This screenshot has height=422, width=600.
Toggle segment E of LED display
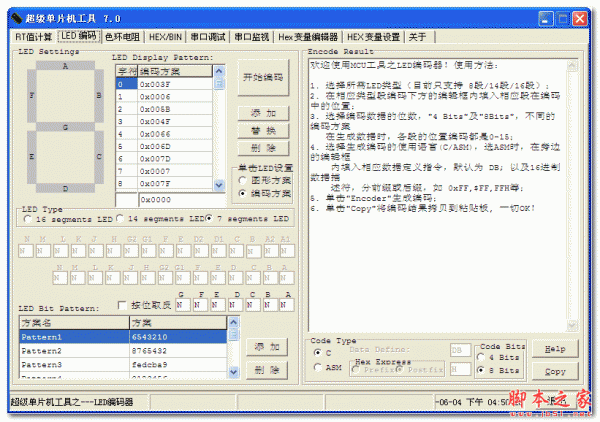pos(32,157)
